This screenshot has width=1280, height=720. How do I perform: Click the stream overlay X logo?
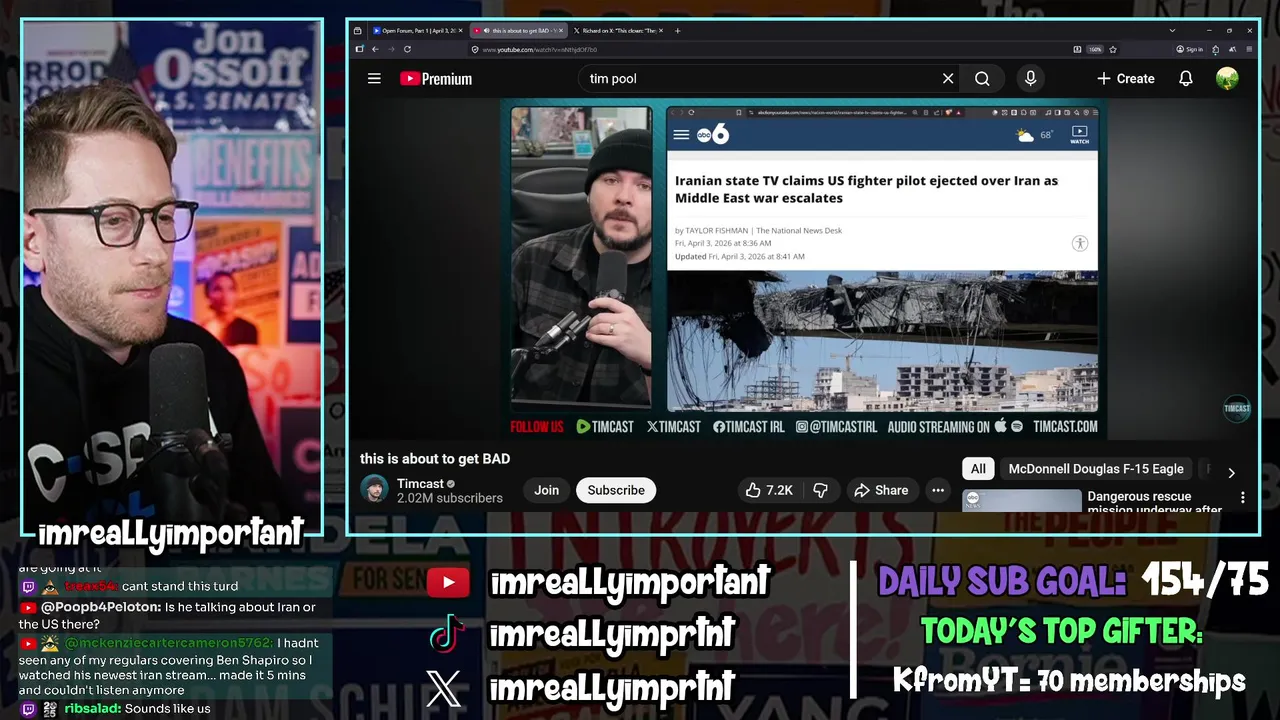tap(444, 688)
